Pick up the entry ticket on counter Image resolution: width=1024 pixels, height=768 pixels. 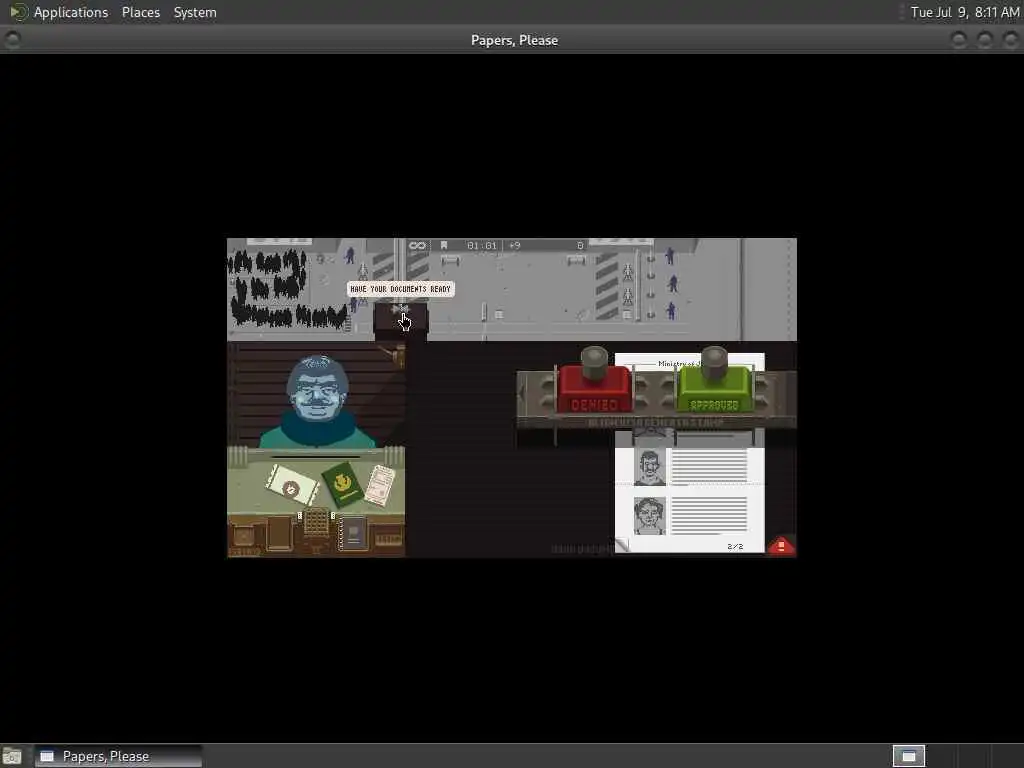(x=291, y=485)
